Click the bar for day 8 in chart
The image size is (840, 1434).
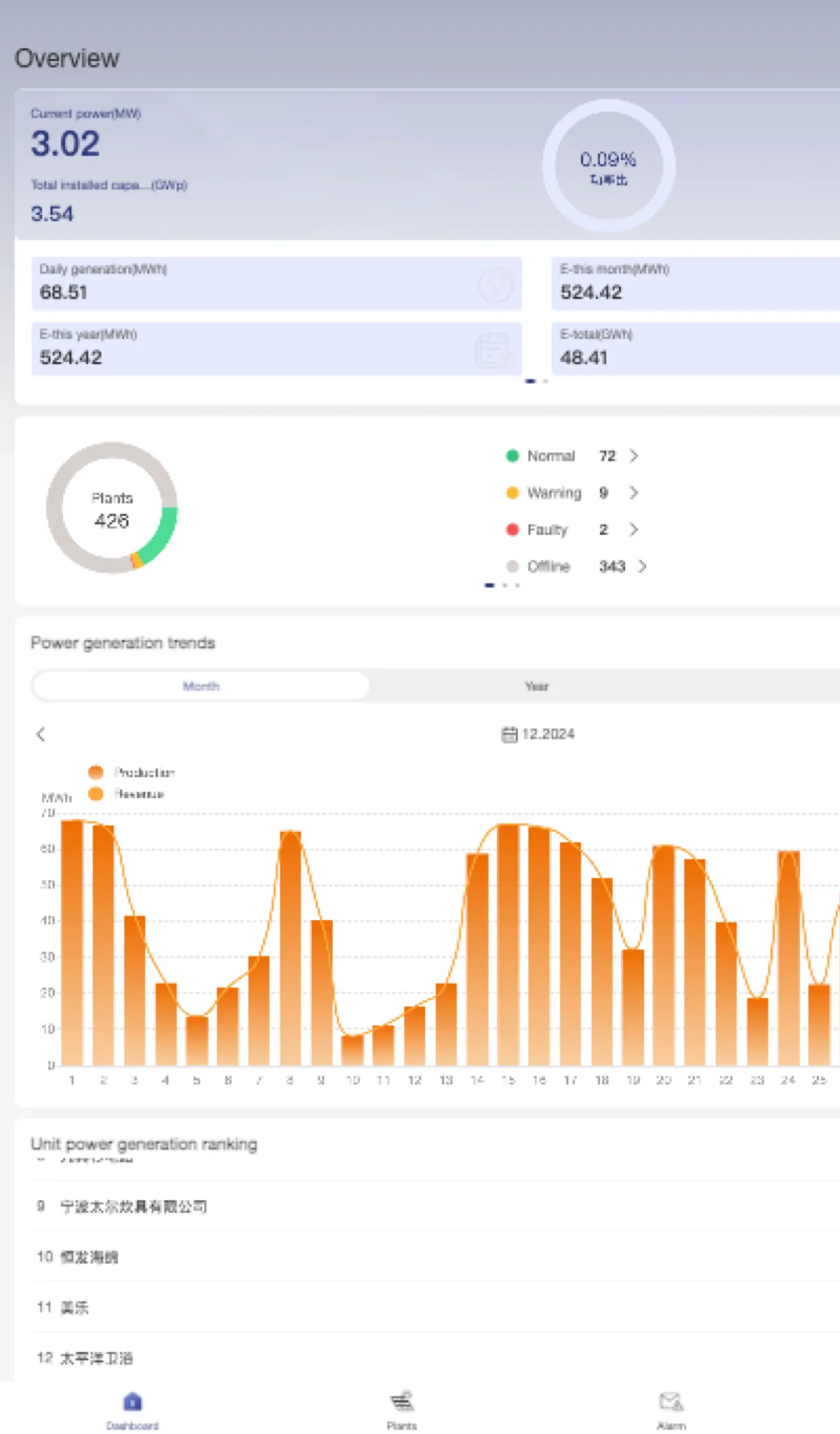(x=290, y=948)
